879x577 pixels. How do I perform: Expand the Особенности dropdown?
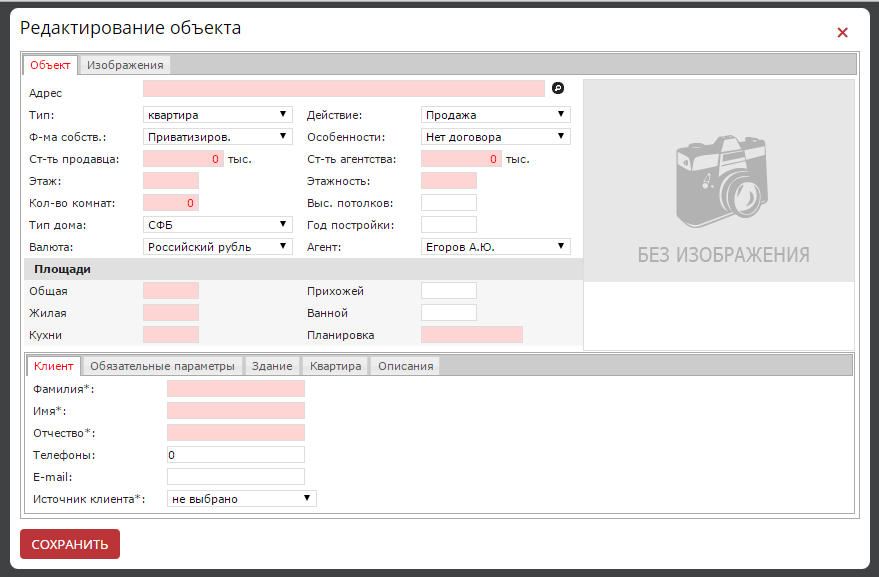(x=495, y=137)
